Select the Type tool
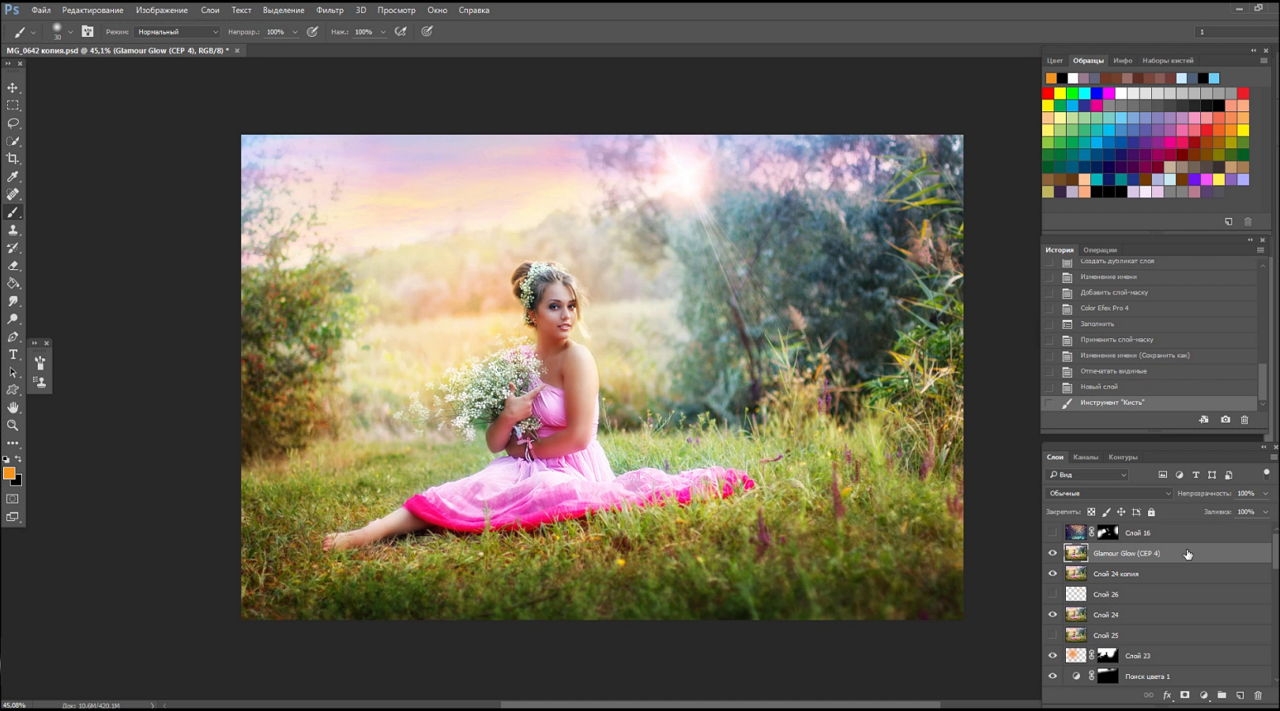1280x711 pixels. click(13, 355)
